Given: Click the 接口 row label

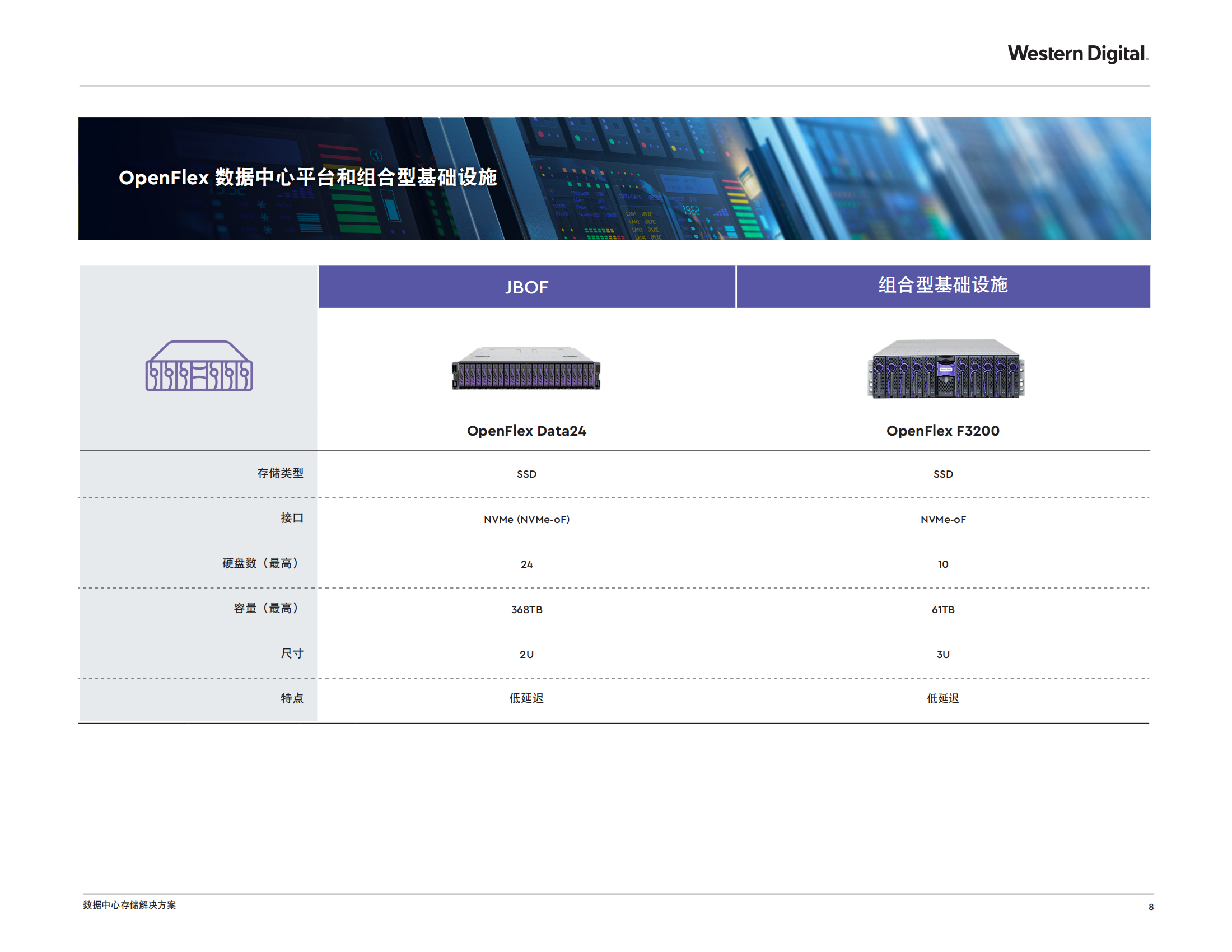Looking at the screenshot, I should click(x=292, y=519).
